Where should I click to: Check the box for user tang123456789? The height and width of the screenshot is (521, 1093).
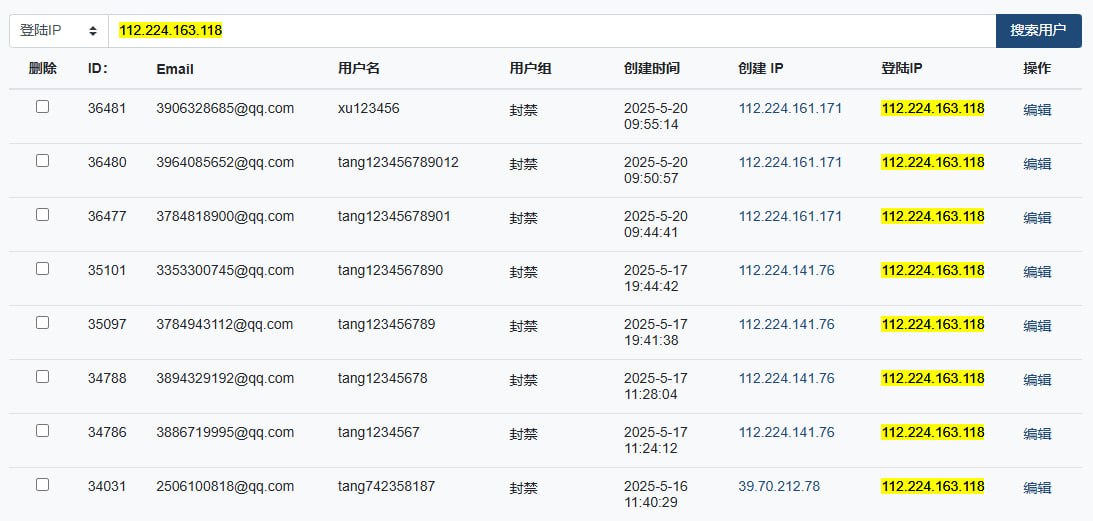[x=43, y=322]
